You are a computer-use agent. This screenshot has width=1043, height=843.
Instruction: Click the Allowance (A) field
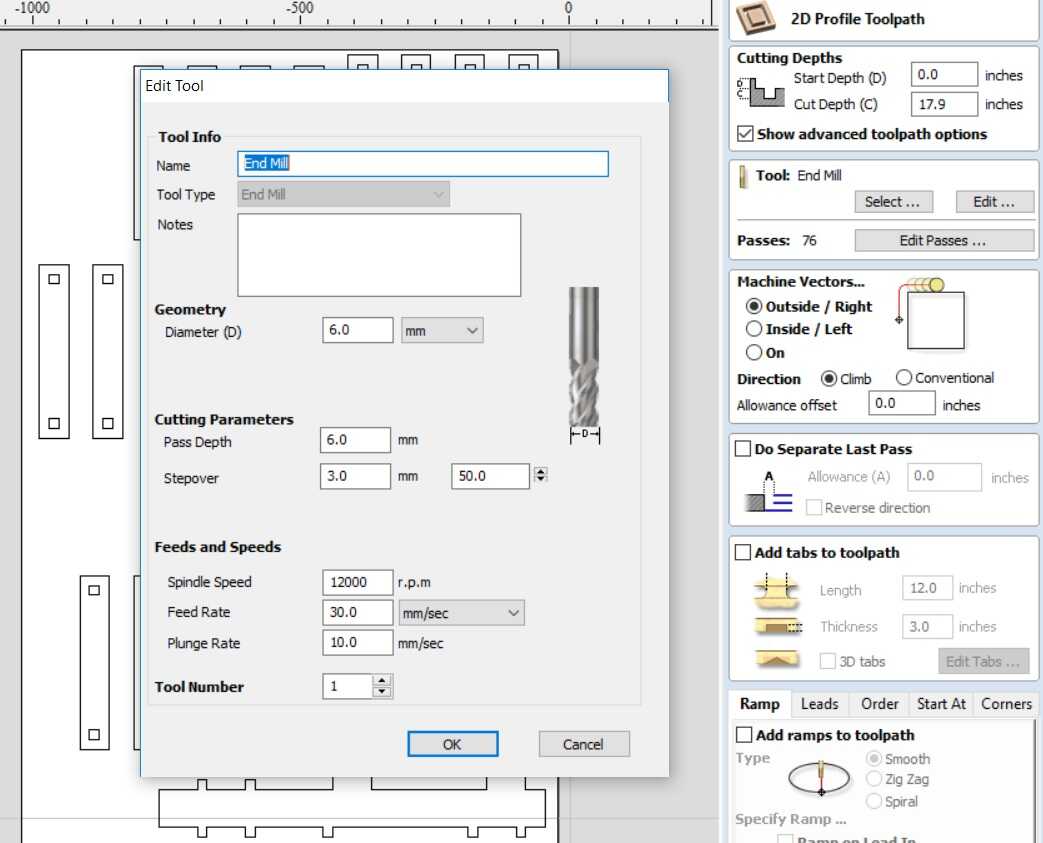pyautogui.click(x=945, y=476)
